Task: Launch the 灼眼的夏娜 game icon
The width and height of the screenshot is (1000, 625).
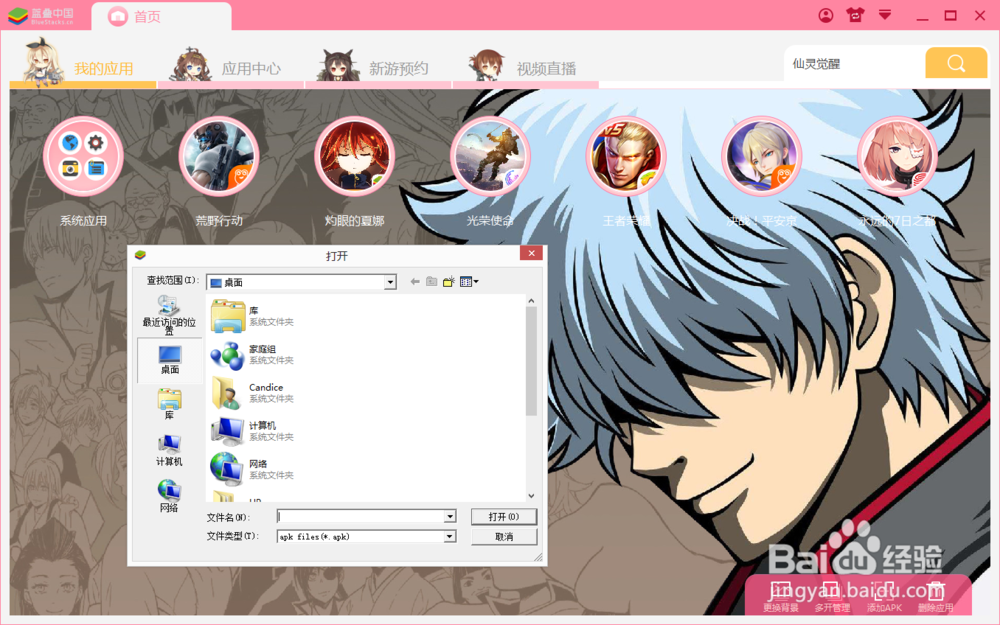Action: [x=355, y=156]
